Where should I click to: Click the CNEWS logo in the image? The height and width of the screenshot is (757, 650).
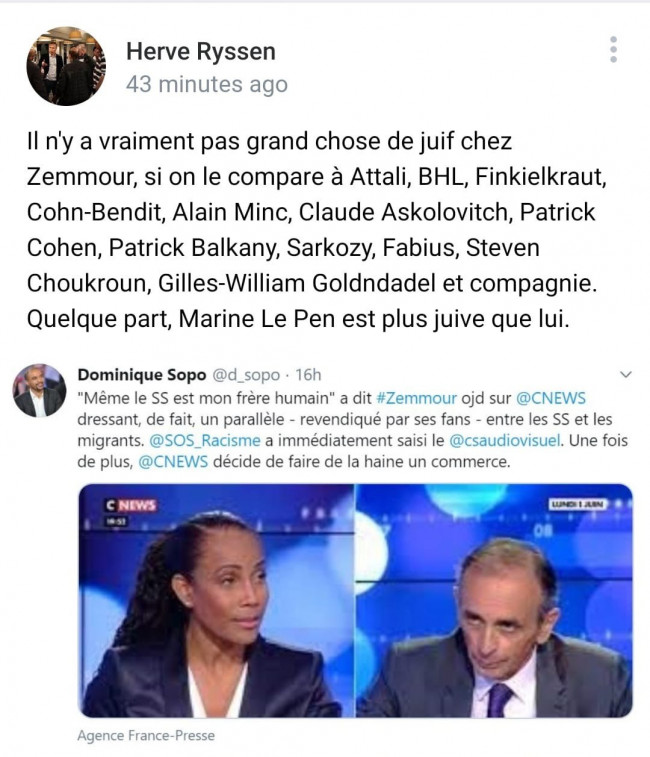click(x=131, y=505)
